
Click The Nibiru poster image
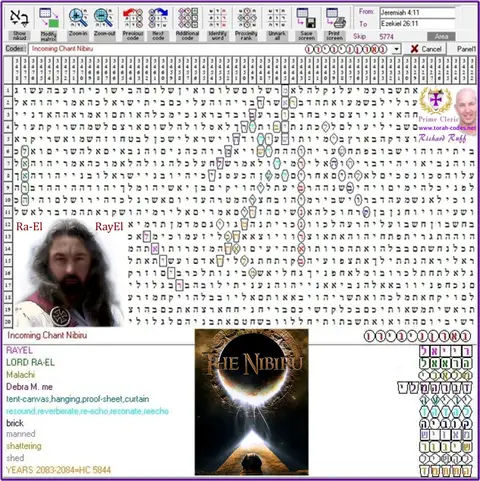pos(252,402)
